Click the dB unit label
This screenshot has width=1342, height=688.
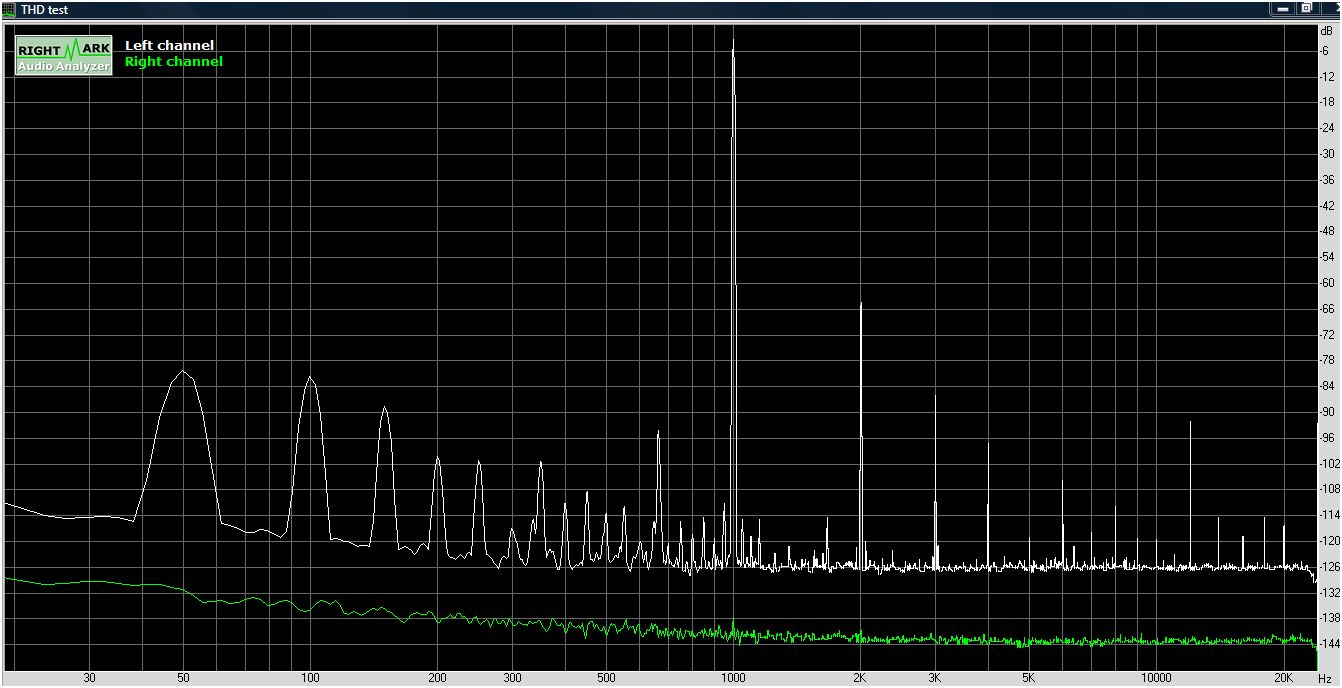tap(1327, 31)
